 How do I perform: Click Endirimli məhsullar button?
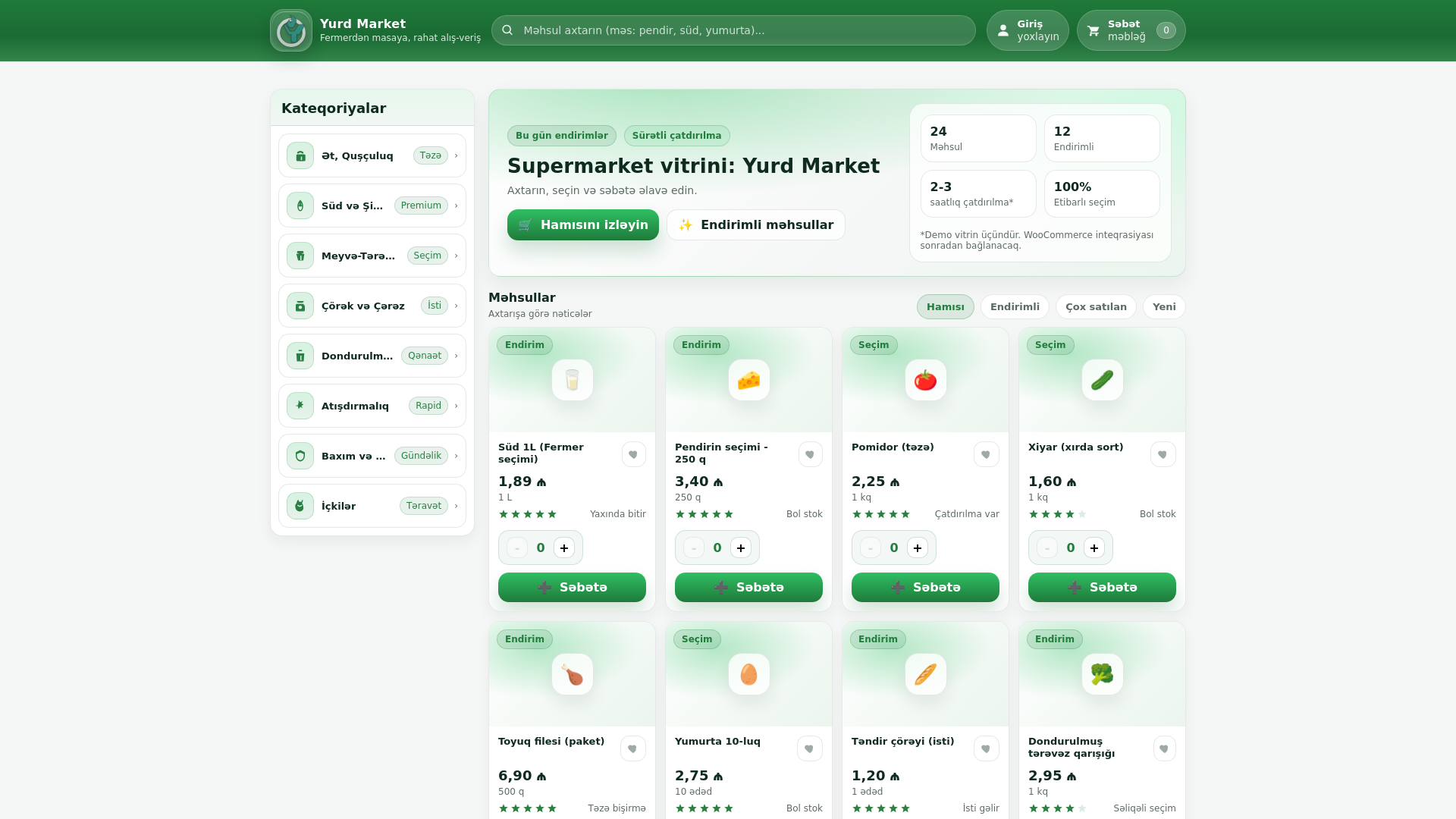coord(756,224)
